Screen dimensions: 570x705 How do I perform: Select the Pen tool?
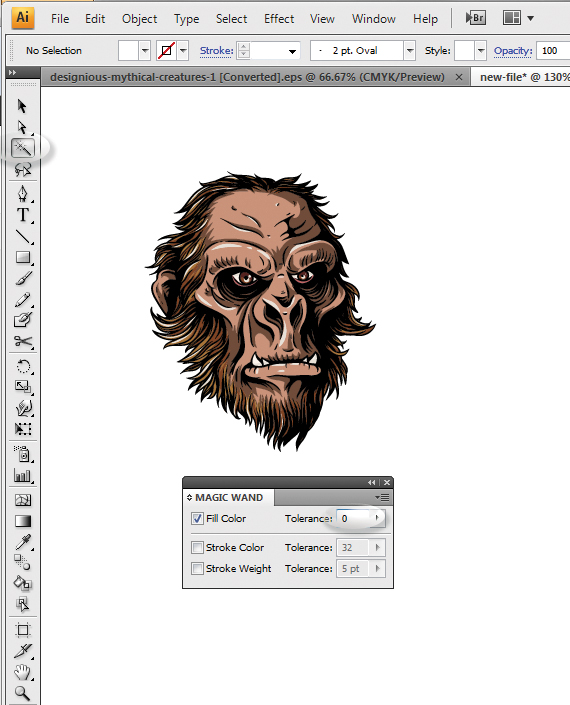point(22,194)
